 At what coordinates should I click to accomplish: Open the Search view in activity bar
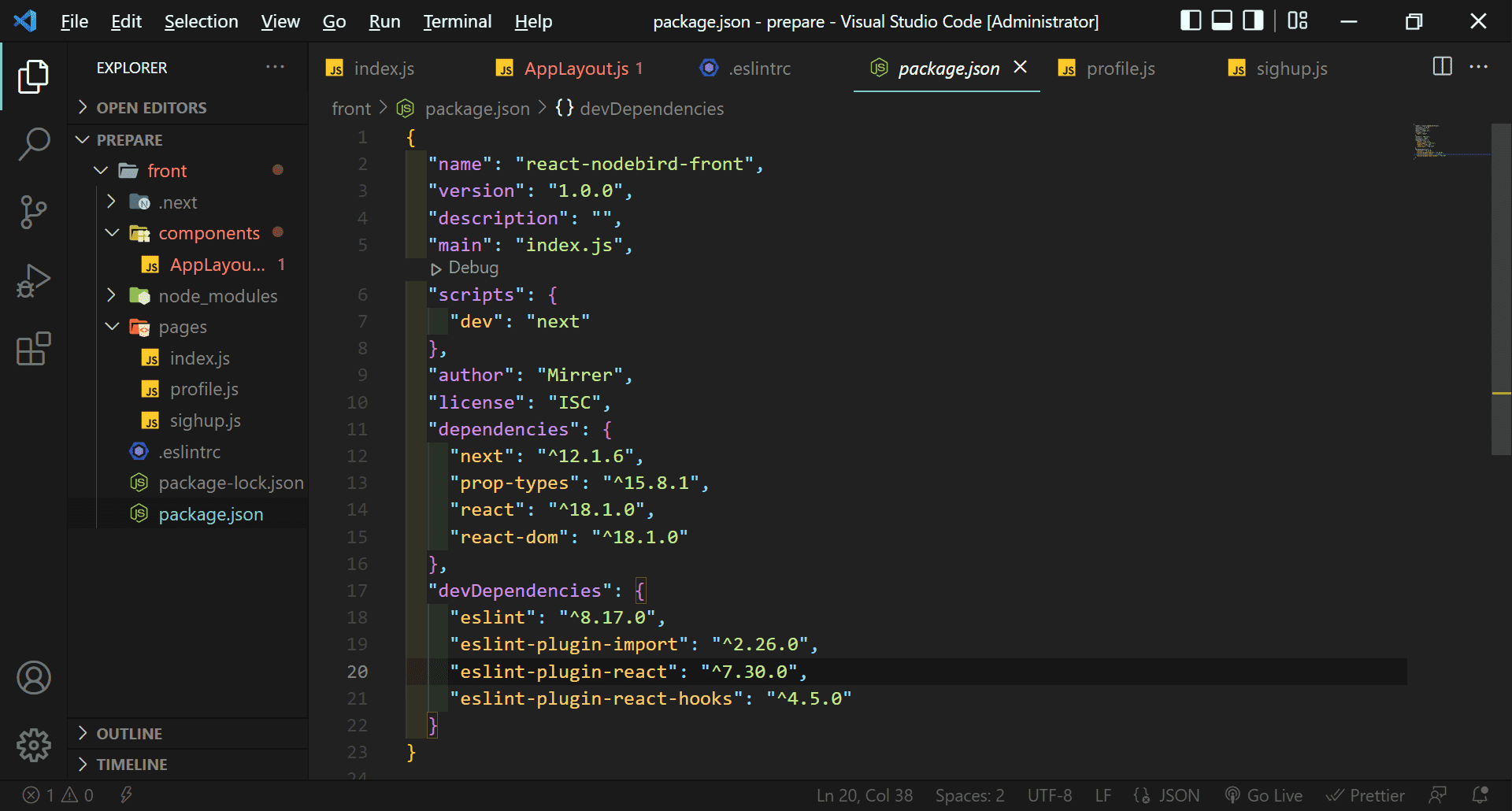tap(34, 145)
